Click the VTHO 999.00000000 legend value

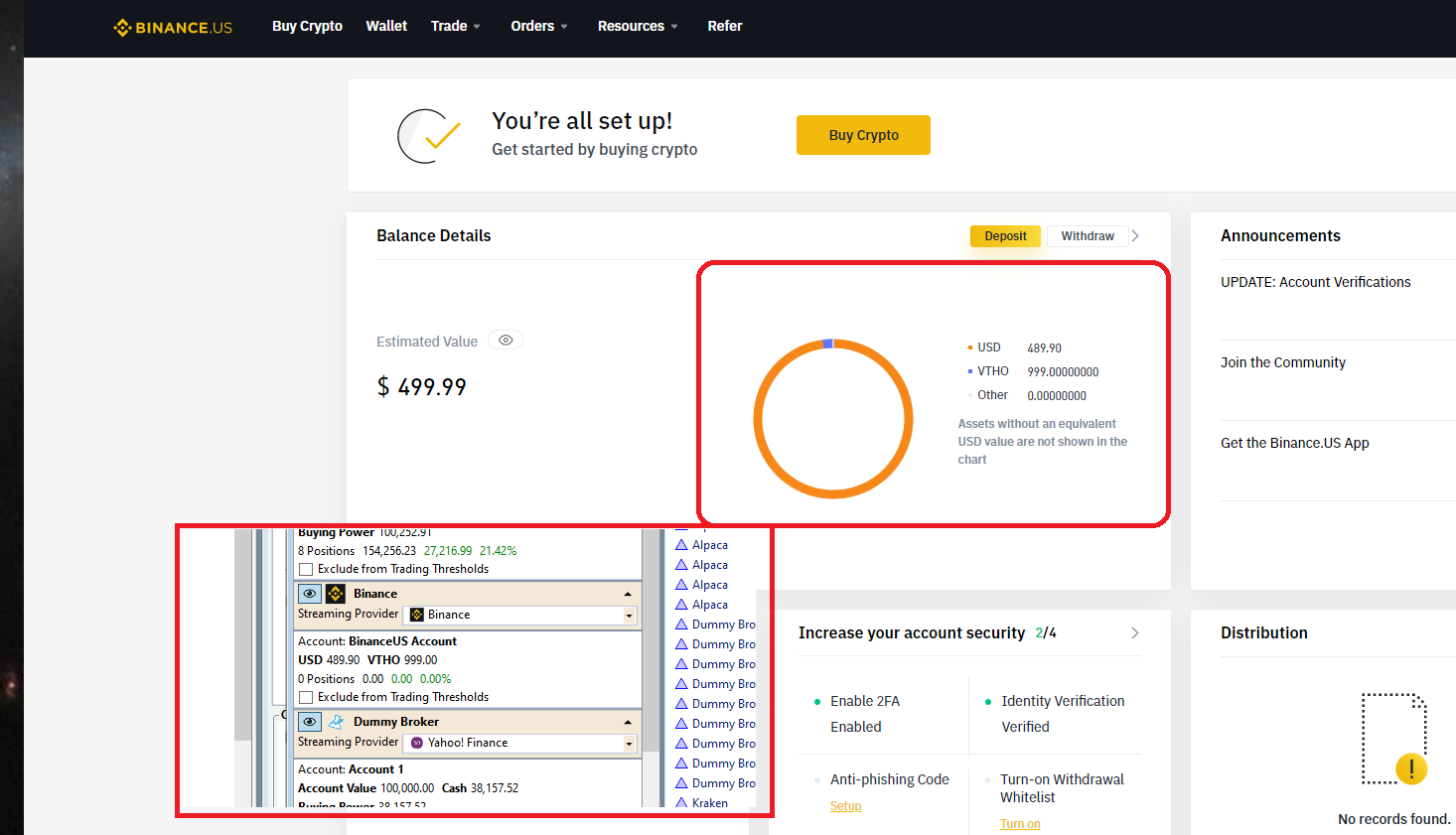[1063, 372]
